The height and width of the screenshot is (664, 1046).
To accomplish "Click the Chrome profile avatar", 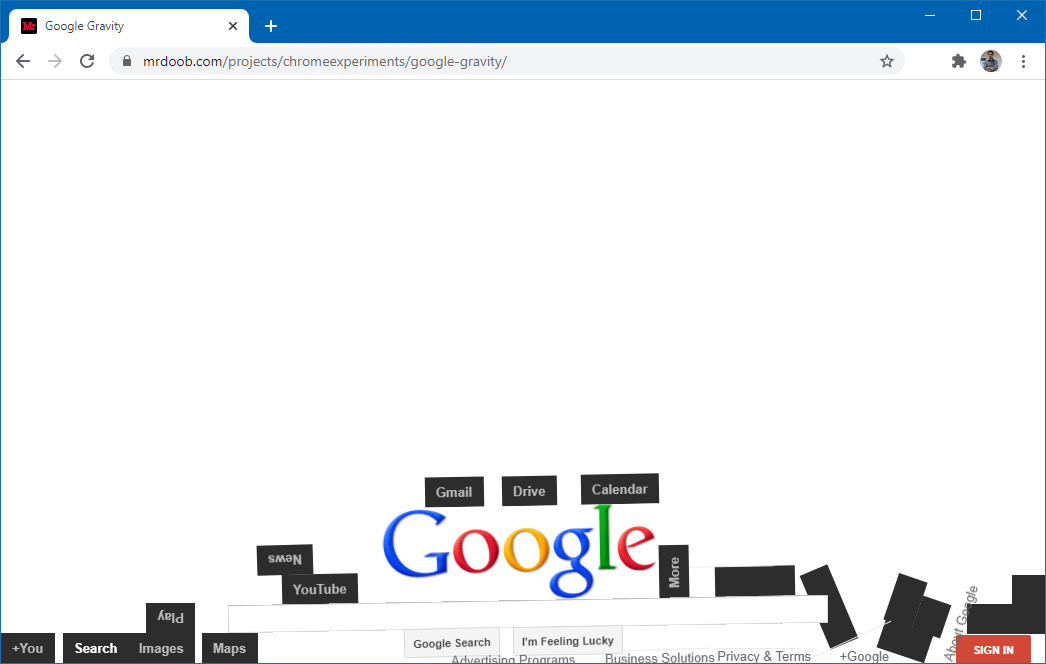I will click(x=990, y=61).
